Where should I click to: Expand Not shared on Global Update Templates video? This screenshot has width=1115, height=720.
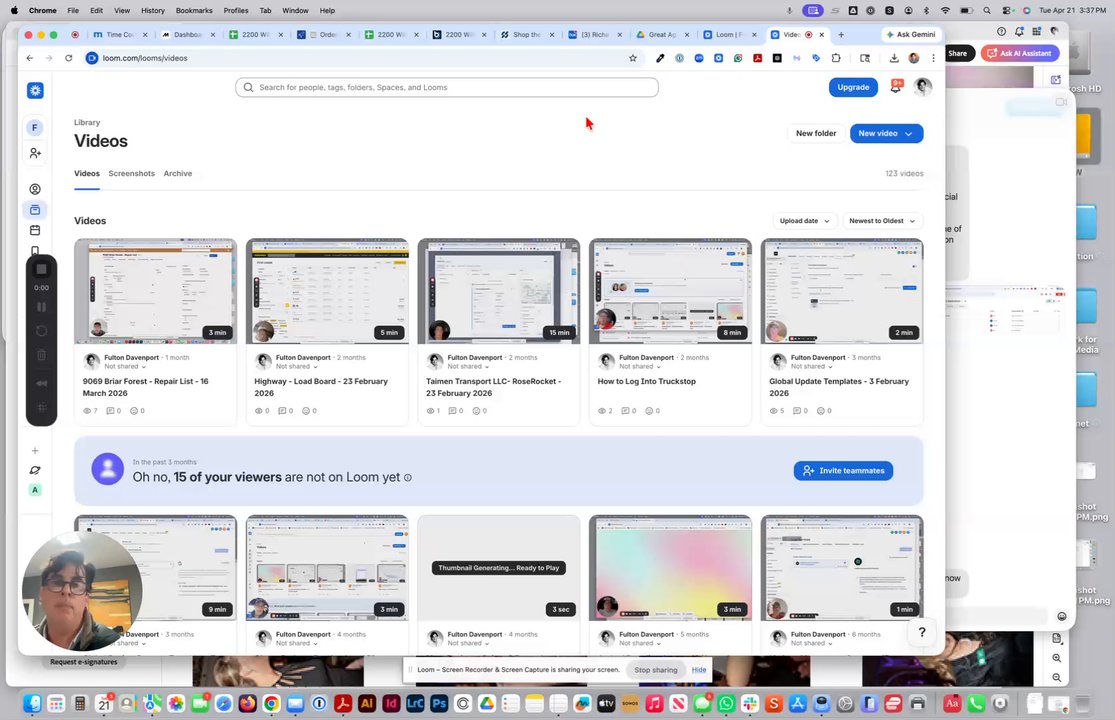[x=811, y=367]
